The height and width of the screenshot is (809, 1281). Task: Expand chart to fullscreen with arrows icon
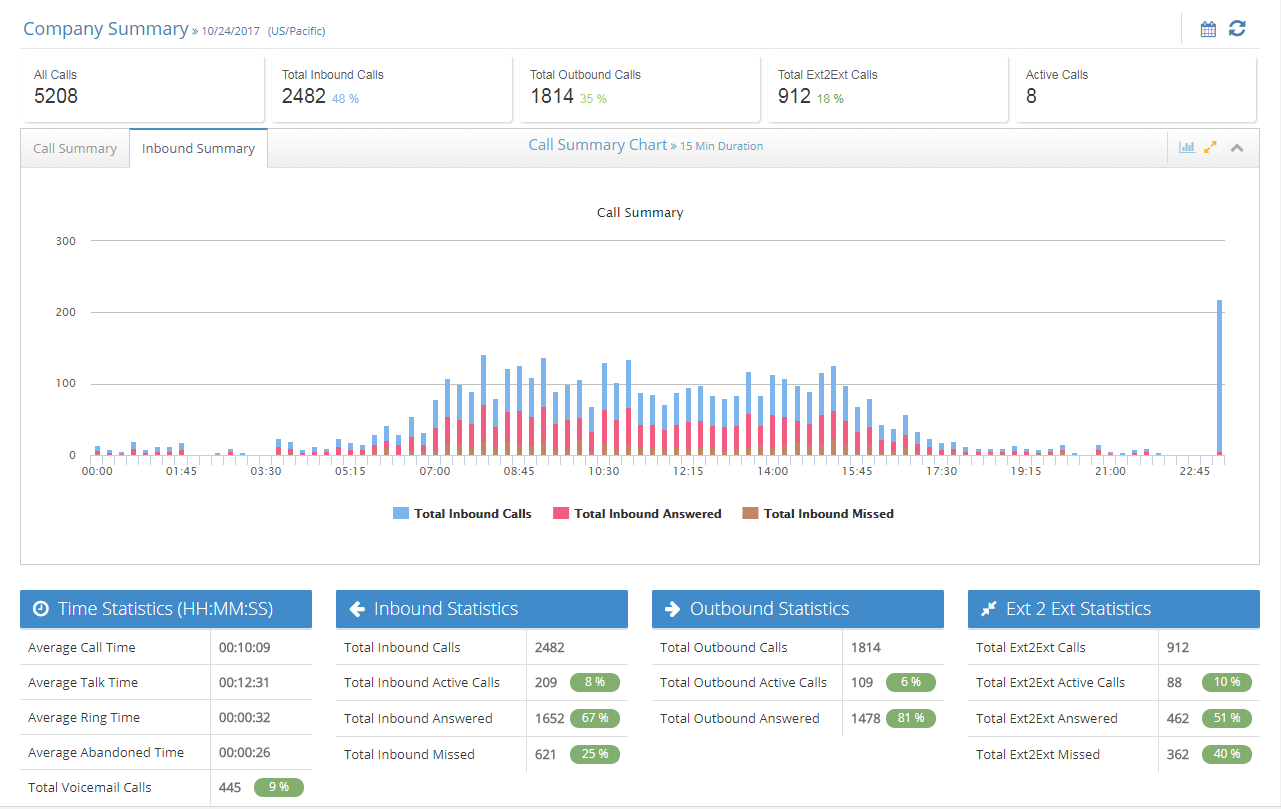click(x=1210, y=147)
